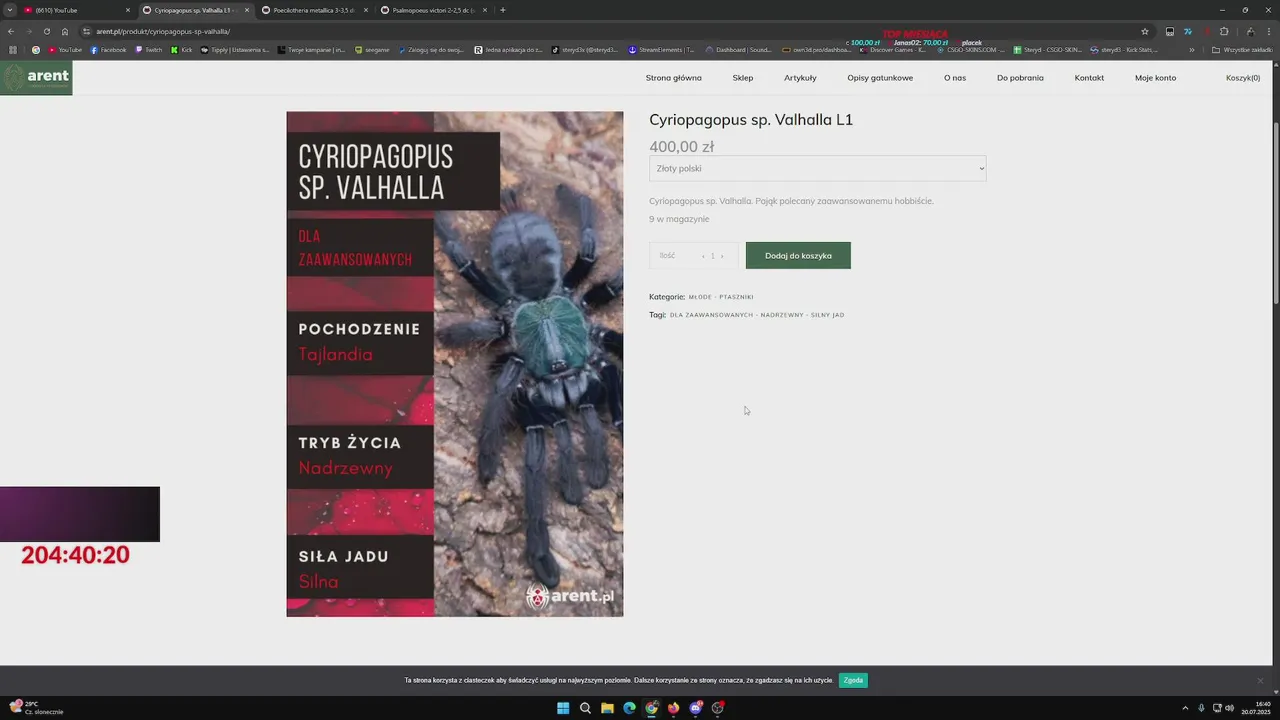Add product with Dodaj do koszyka button

pyautogui.click(x=798, y=255)
